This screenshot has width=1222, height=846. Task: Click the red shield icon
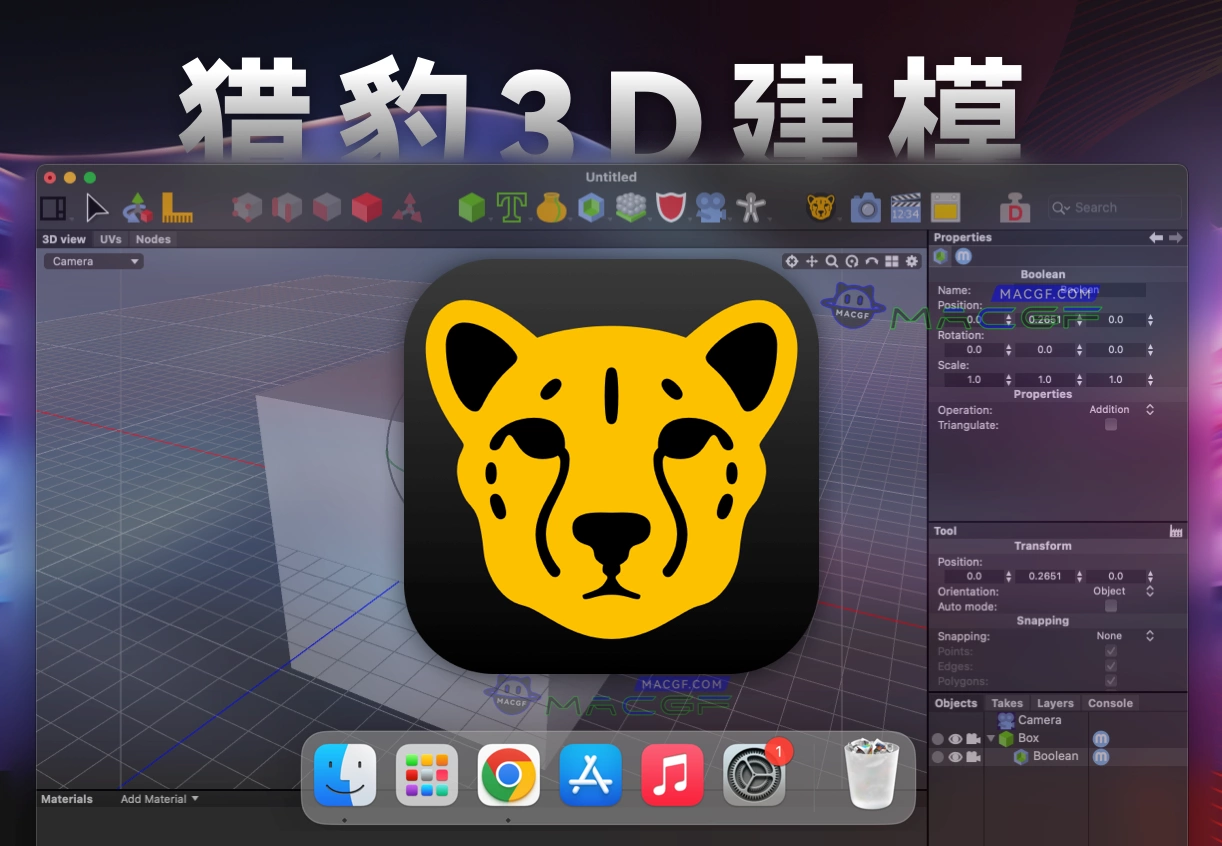click(x=671, y=208)
